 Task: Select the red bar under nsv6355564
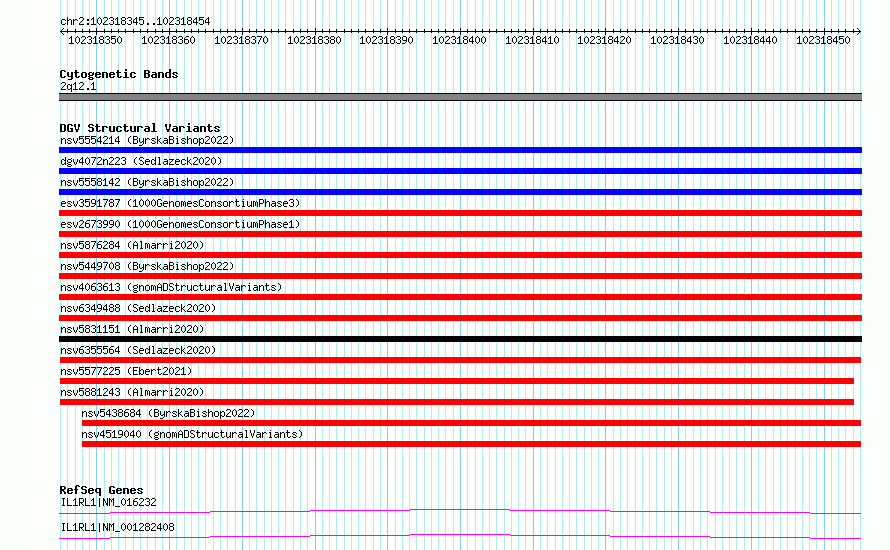(460, 360)
